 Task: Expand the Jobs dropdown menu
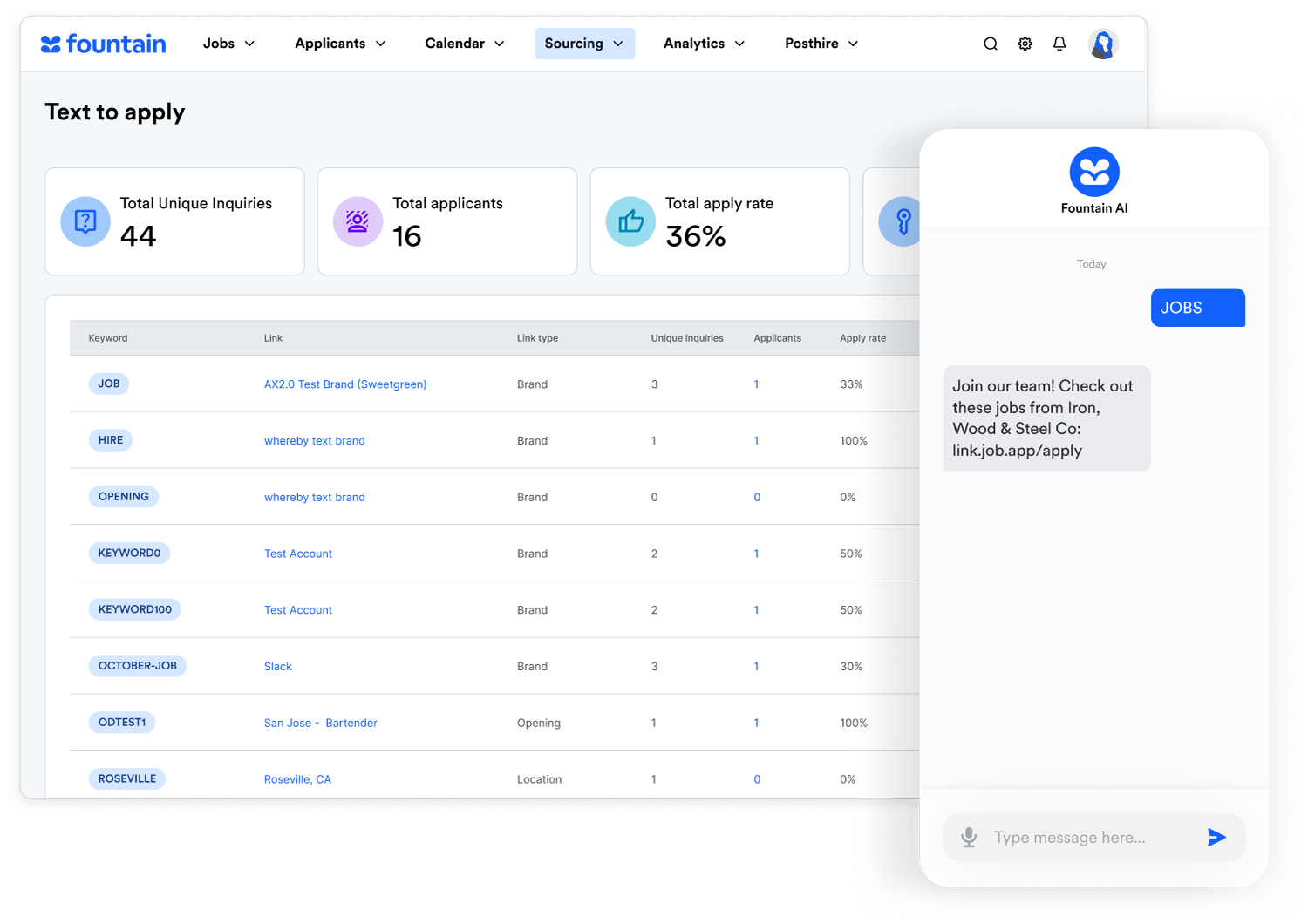point(228,44)
